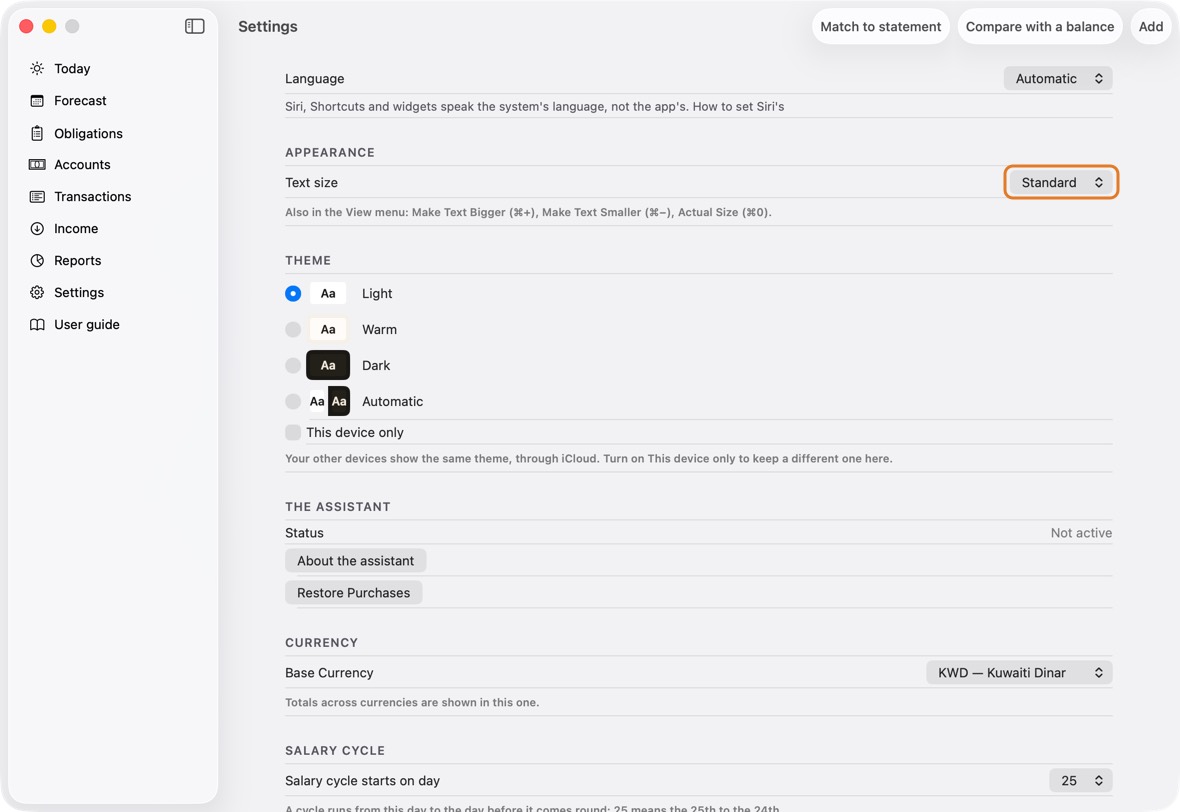The height and width of the screenshot is (812, 1180).
Task: Select the Warm theme radio button
Action: point(293,330)
